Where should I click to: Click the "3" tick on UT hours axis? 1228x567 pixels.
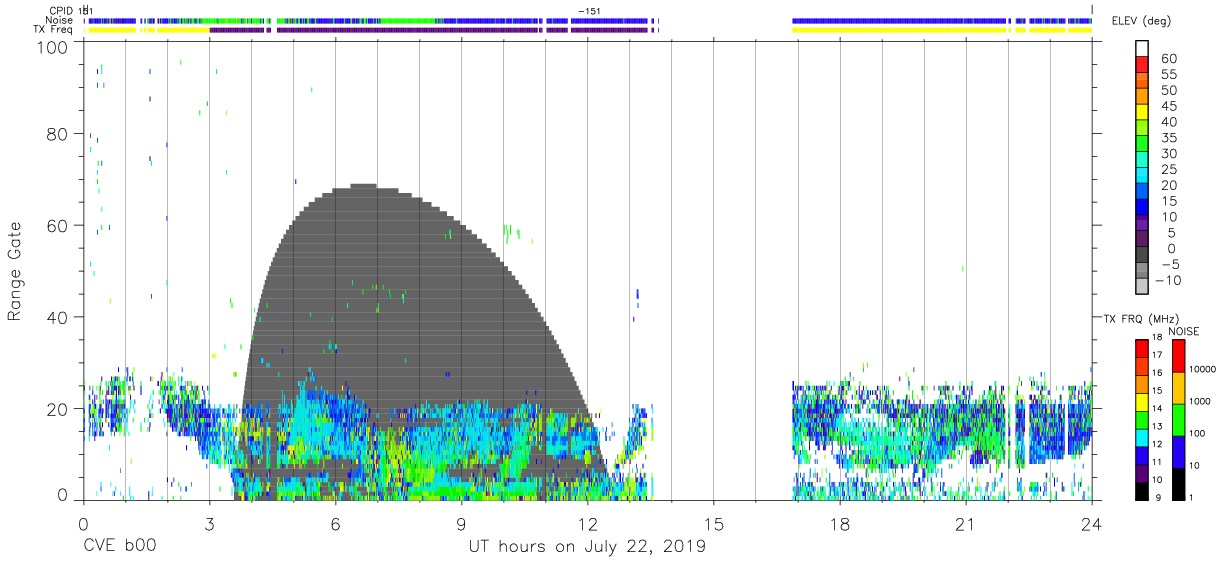pyautogui.click(x=209, y=524)
